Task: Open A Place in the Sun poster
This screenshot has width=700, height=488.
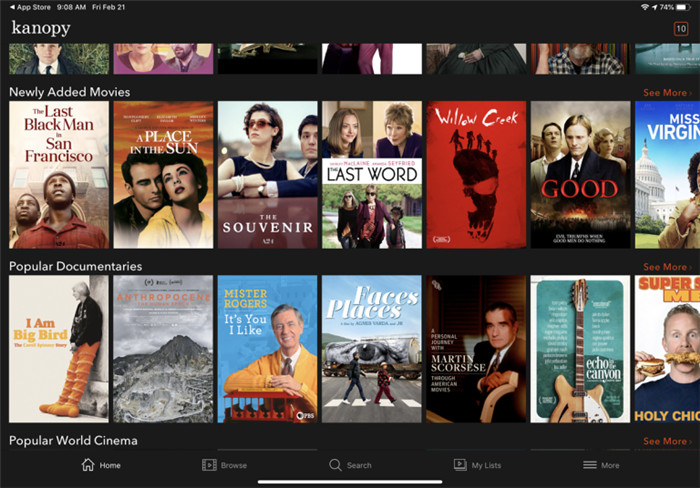Action: point(163,175)
